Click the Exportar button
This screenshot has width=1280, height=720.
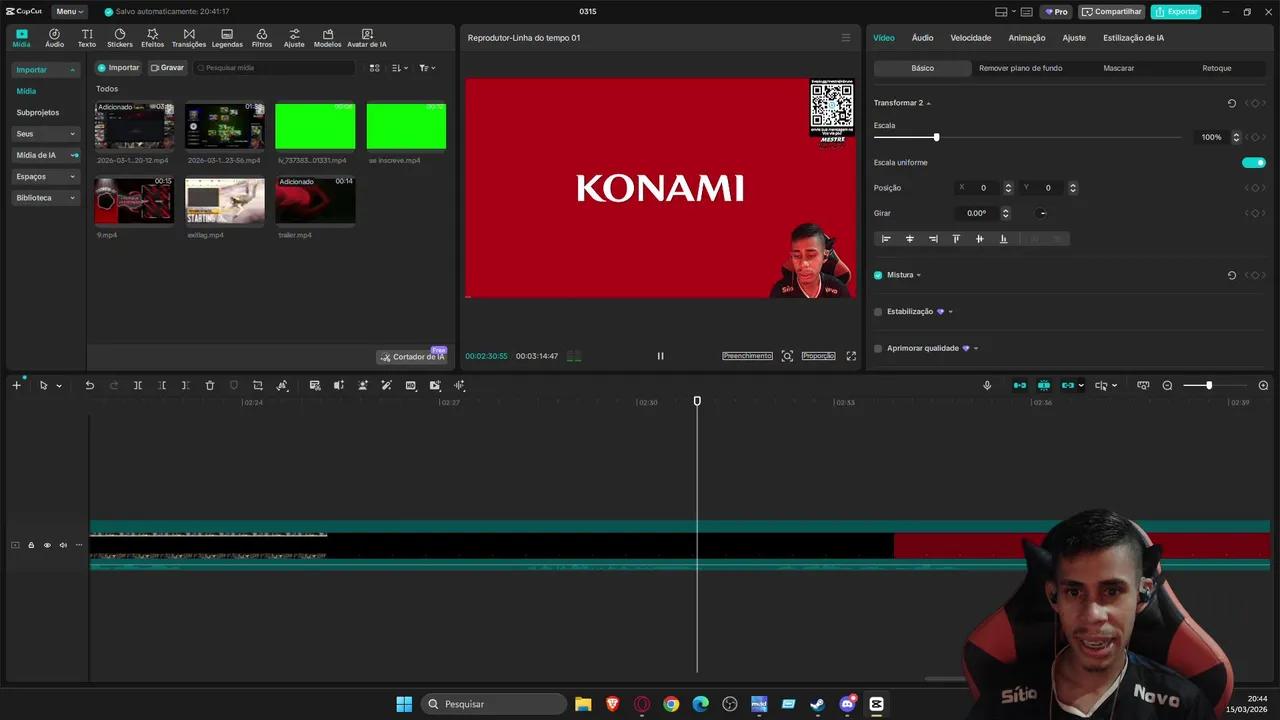[x=1176, y=11]
